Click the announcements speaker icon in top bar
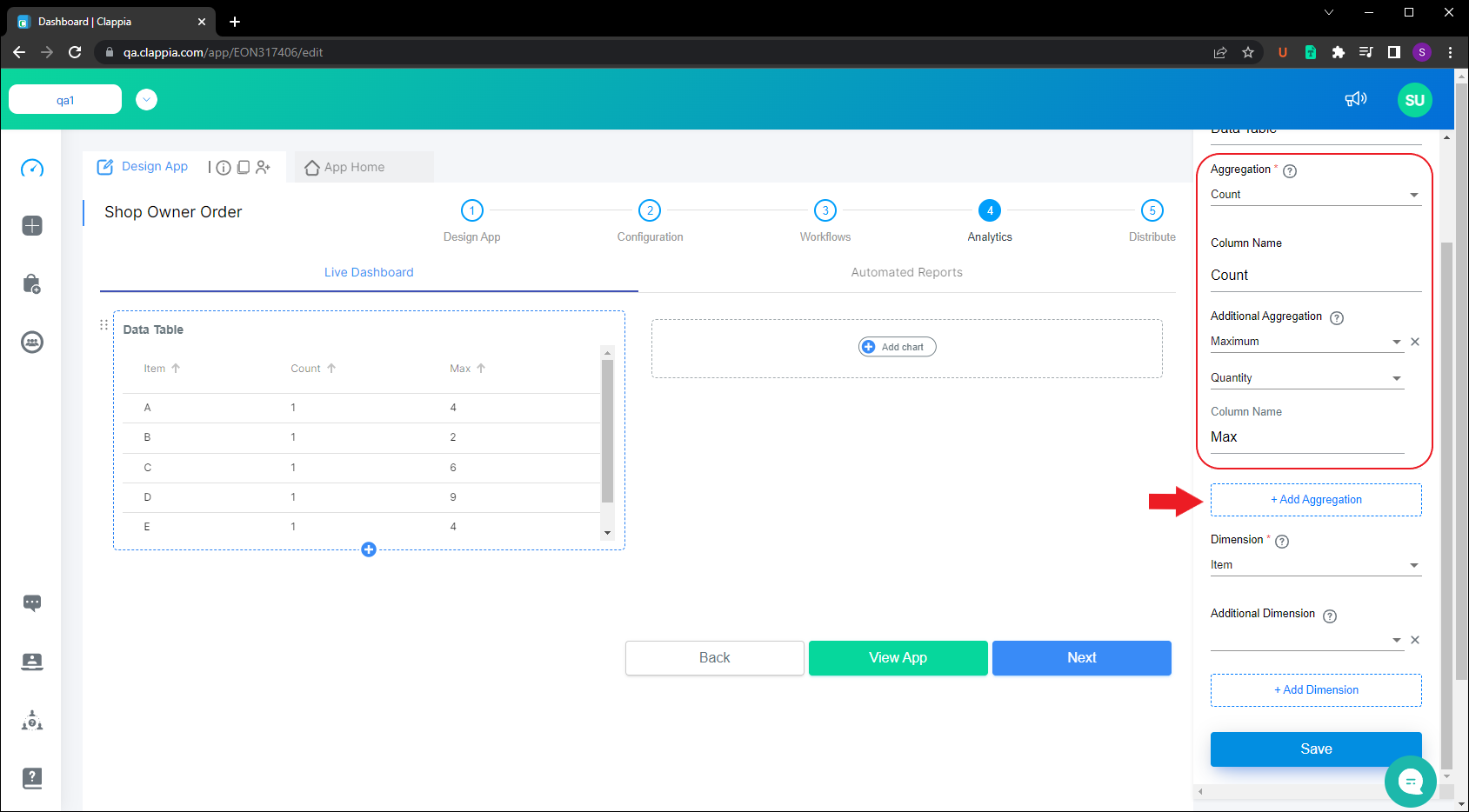This screenshot has width=1469, height=812. pyautogui.click(x=1356, y=99)
